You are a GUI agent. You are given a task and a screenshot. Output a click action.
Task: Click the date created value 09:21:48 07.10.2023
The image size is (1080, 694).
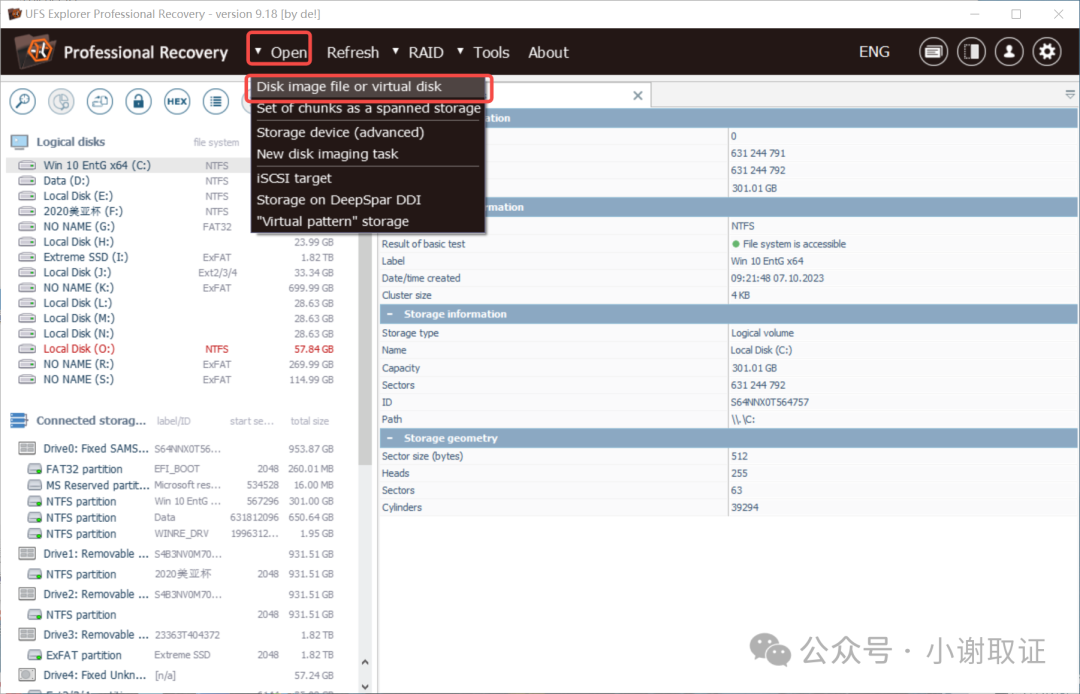pyautogui.click(x=777, y=278)
